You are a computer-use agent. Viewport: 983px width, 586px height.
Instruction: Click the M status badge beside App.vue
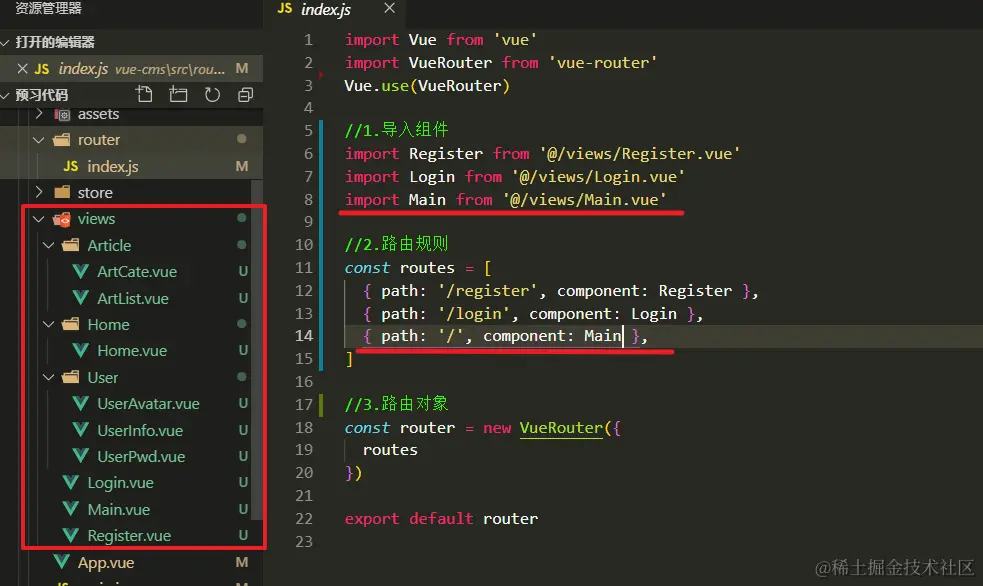pos(242,562)
